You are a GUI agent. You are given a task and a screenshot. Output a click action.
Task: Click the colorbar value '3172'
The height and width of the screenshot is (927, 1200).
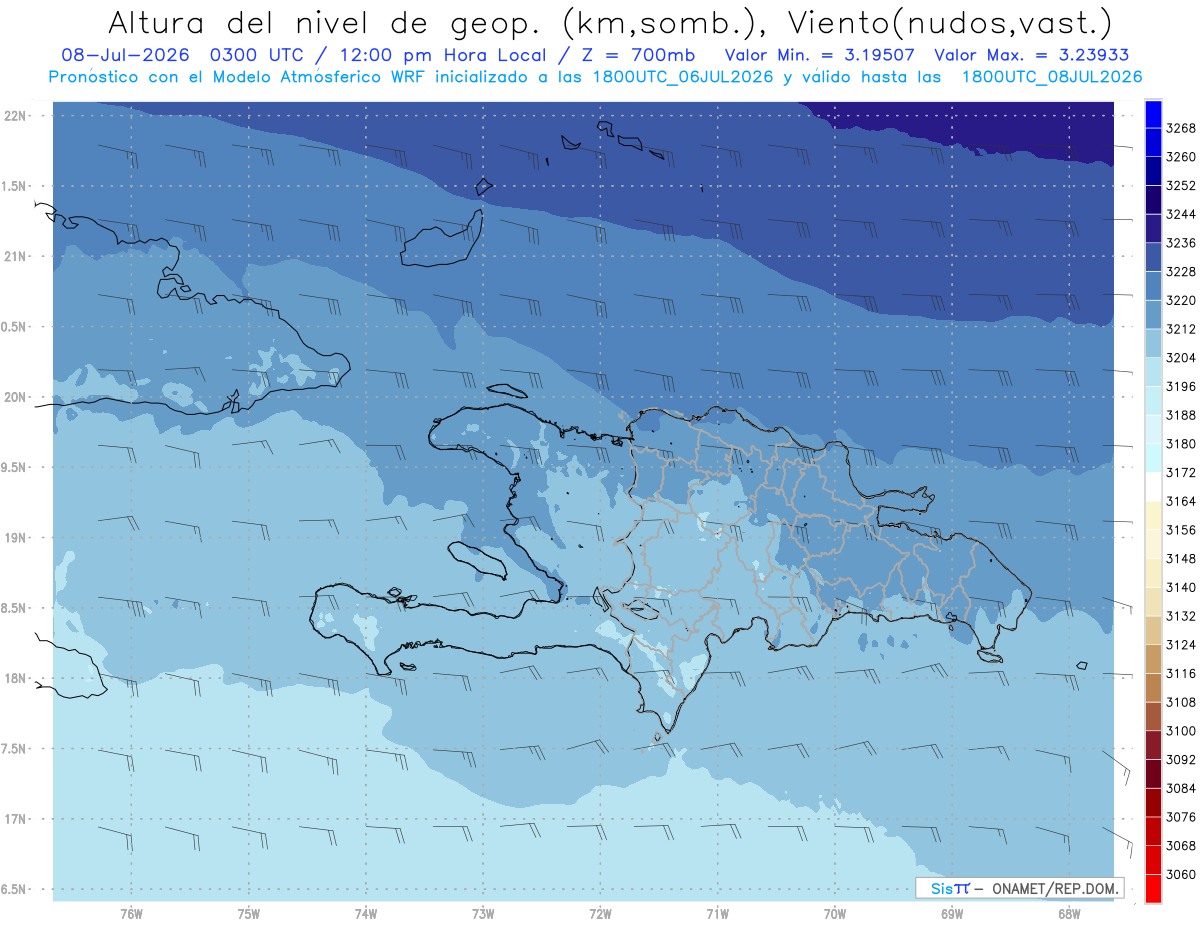coord(1181,472)
